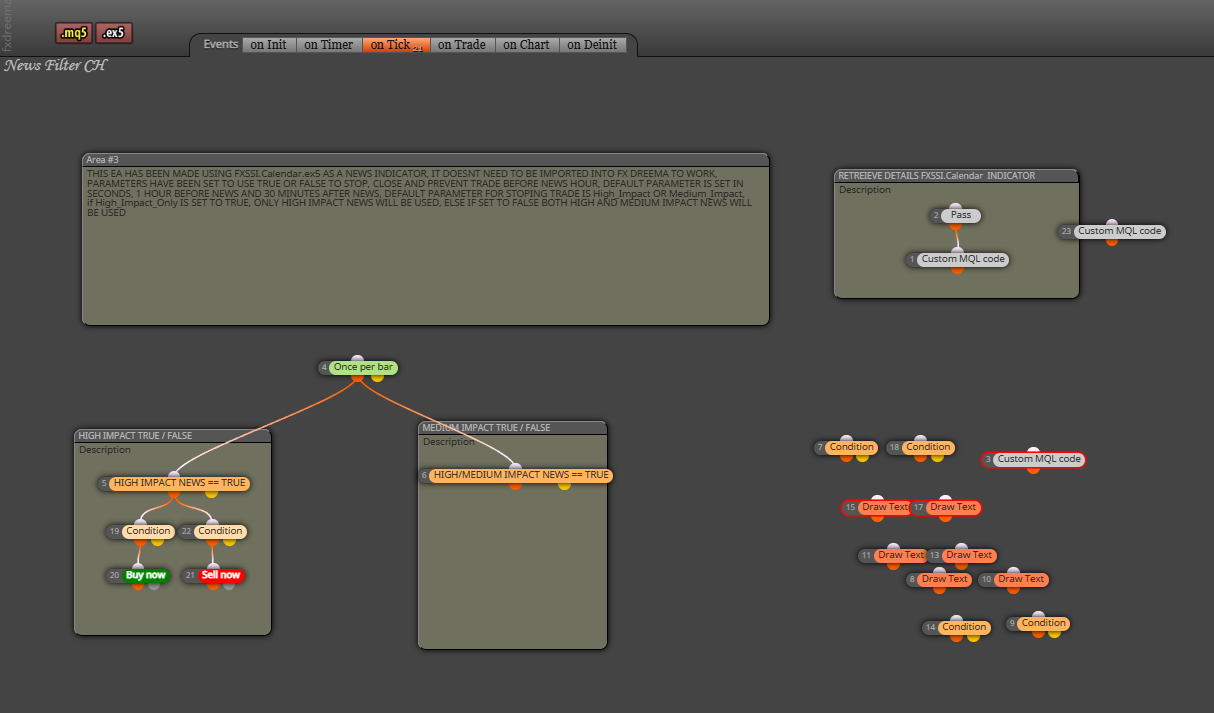Click the green Buy now block

146,575
